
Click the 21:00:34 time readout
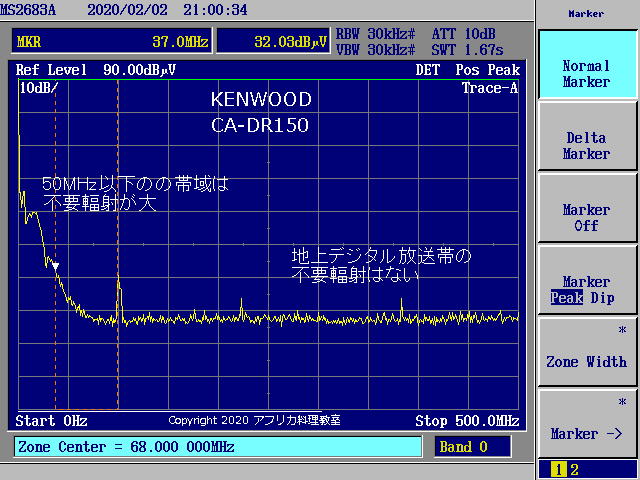point(215,10)
